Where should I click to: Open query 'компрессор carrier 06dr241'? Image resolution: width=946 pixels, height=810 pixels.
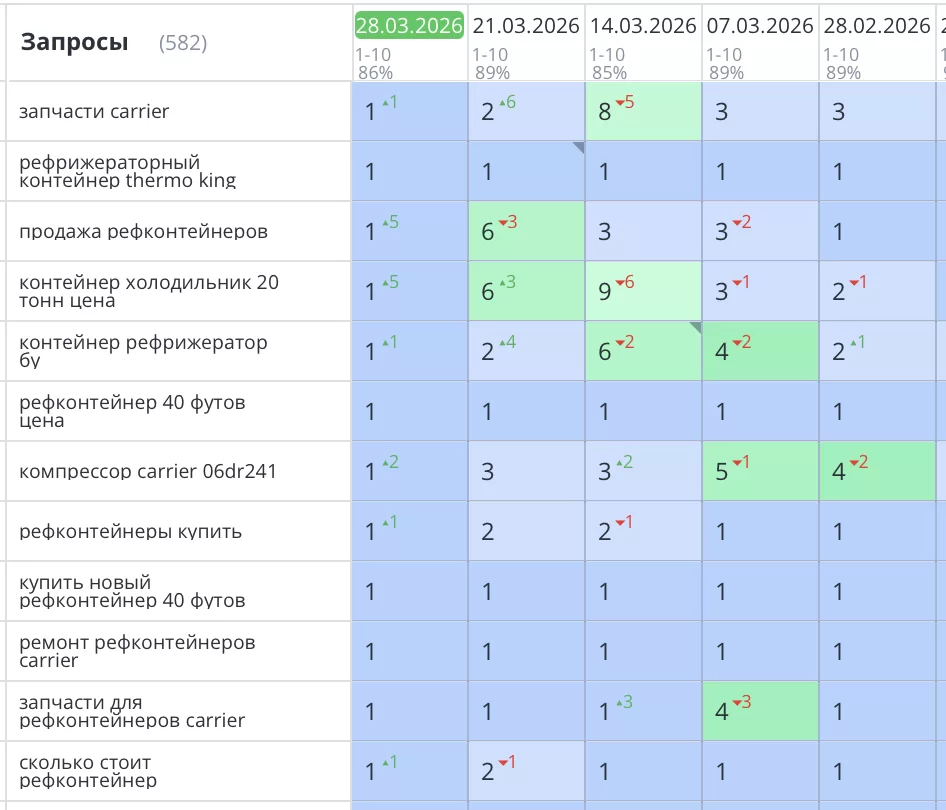pos(147,471)
